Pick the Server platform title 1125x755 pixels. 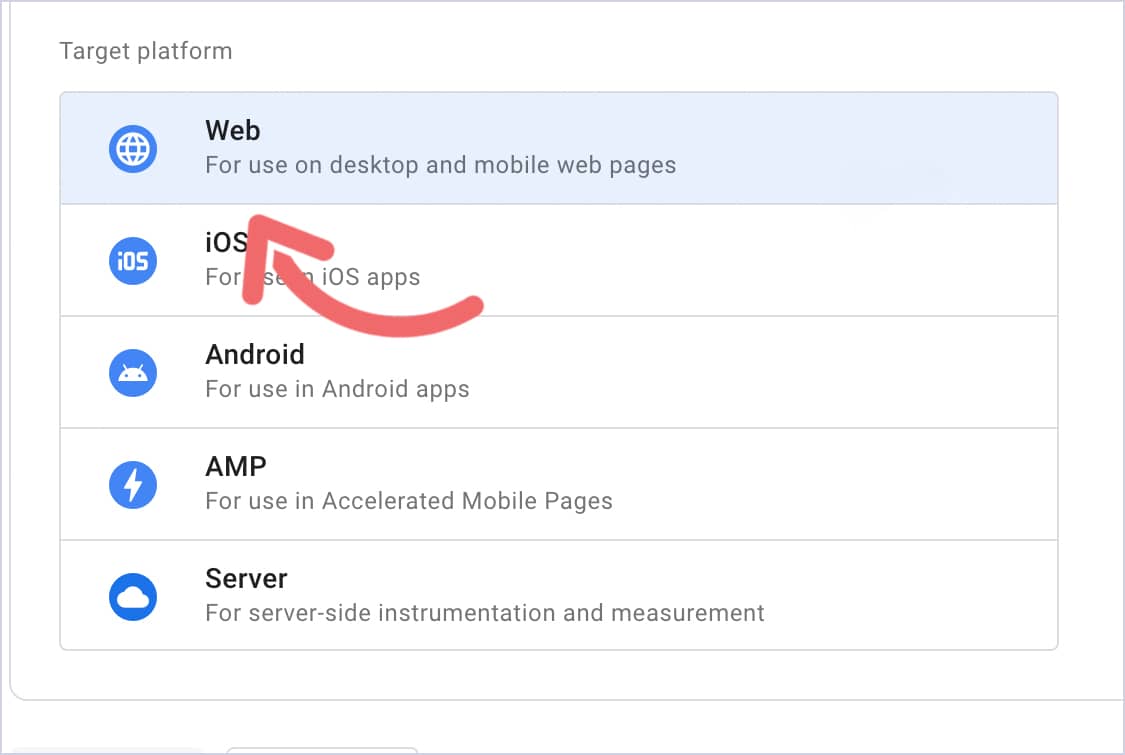246,578
